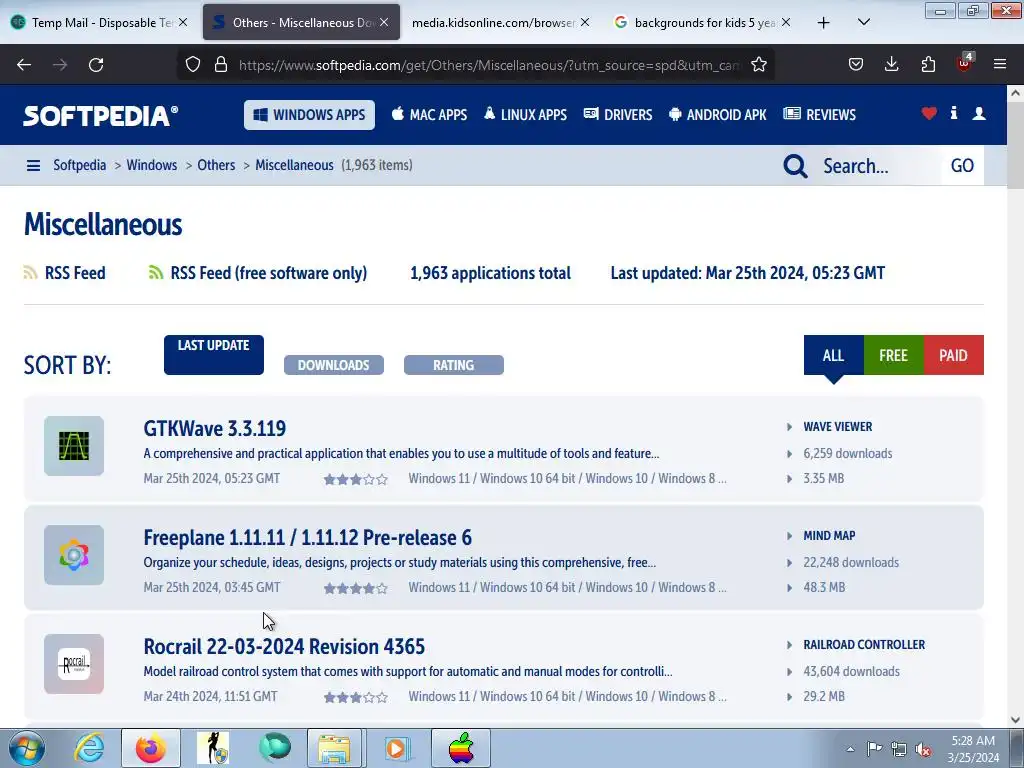Viewport: 1024px width, 768px height.
Task: Open a new browser tab
Action: coord(824,23)
